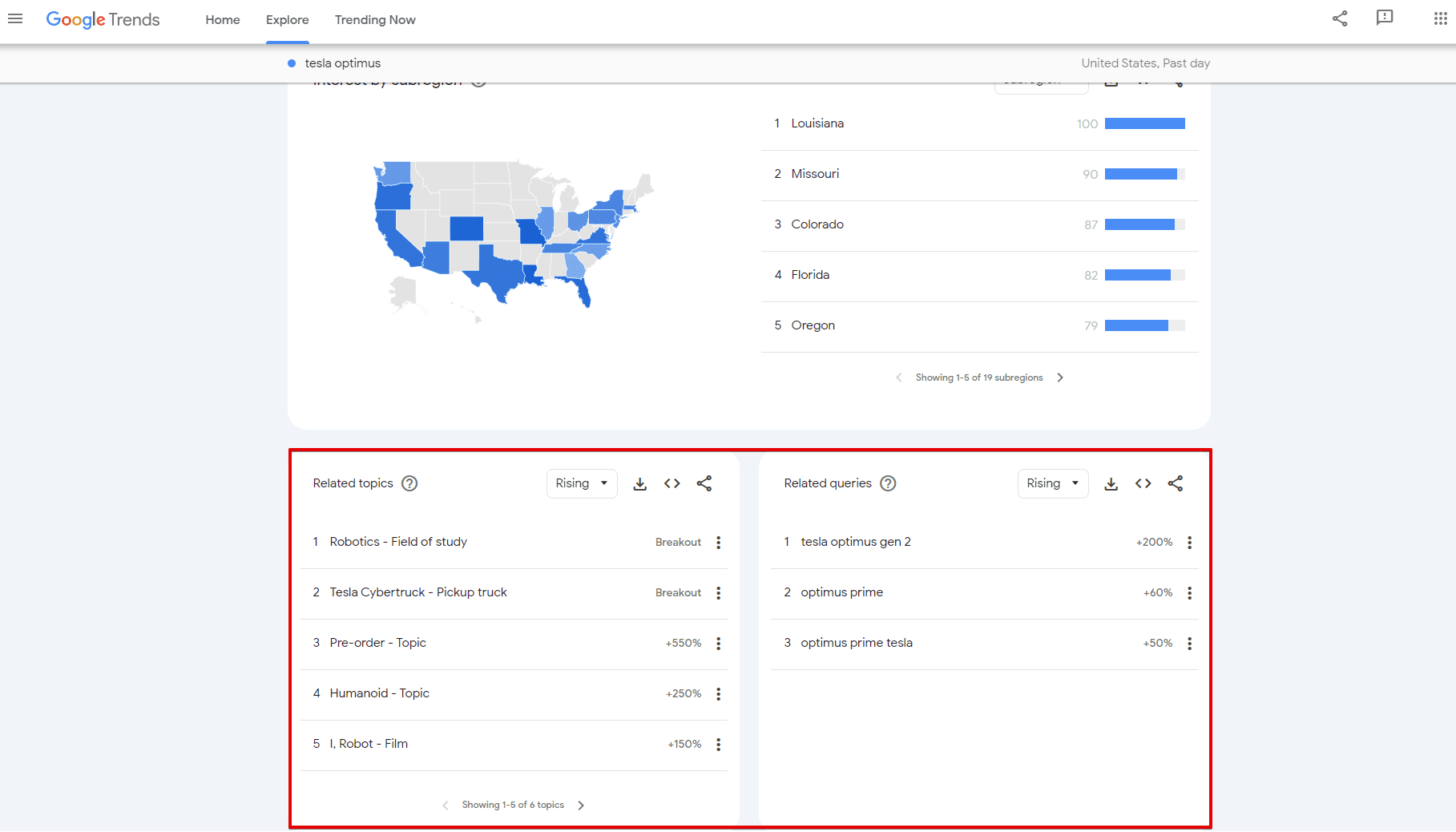Screen dimensions: 1456x832
Task: Open the Pre-order - Topic entry
Action: pyautogui.click(x=378, y=643)
